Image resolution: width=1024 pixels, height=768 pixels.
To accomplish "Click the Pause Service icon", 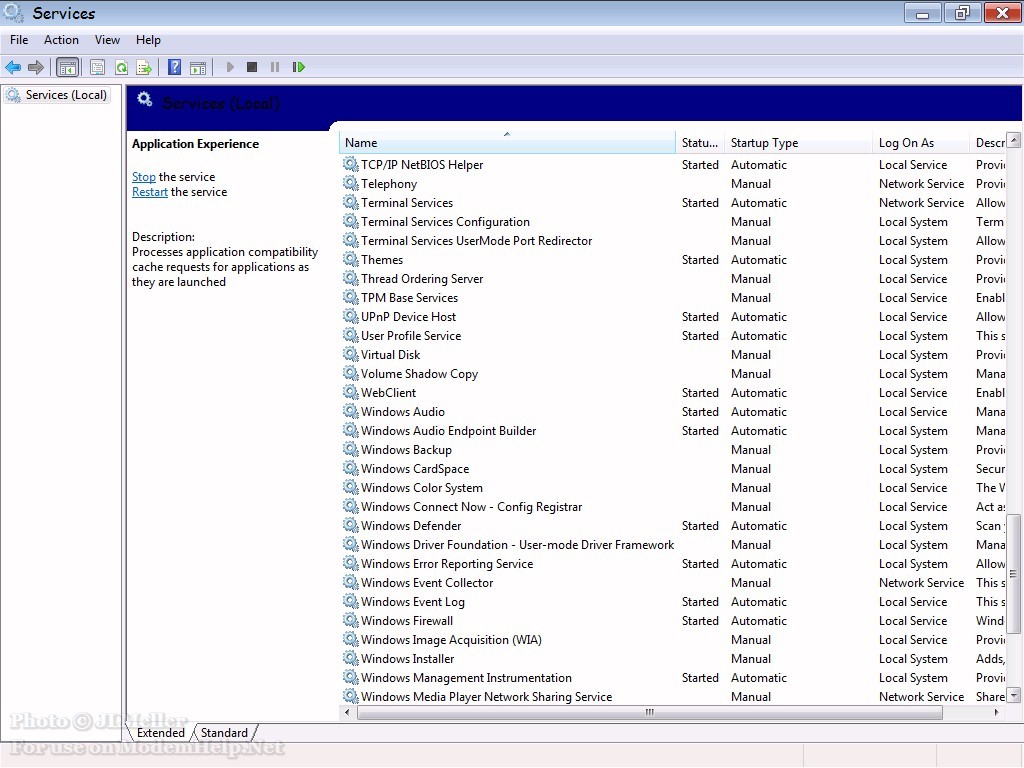I will tap(275, 67).
